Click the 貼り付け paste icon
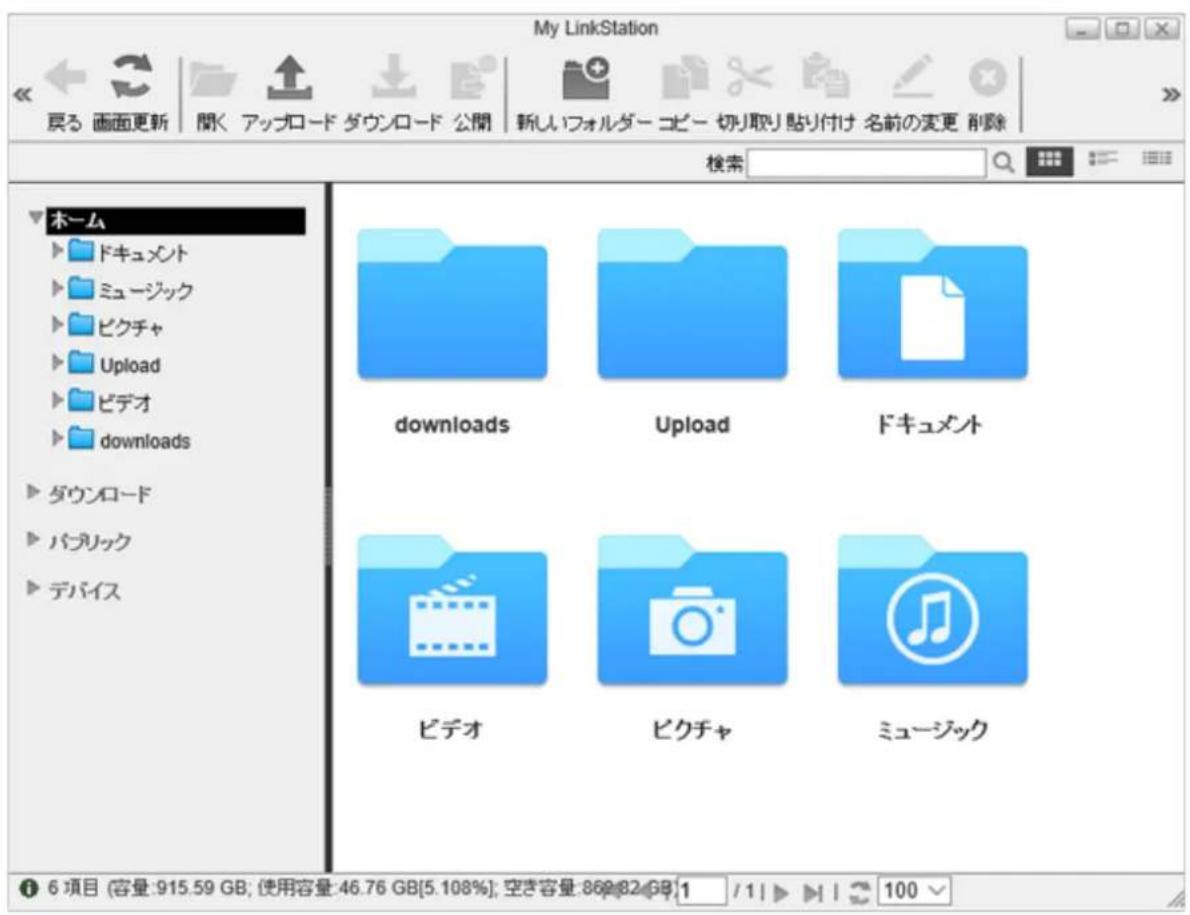 (825, 76)
